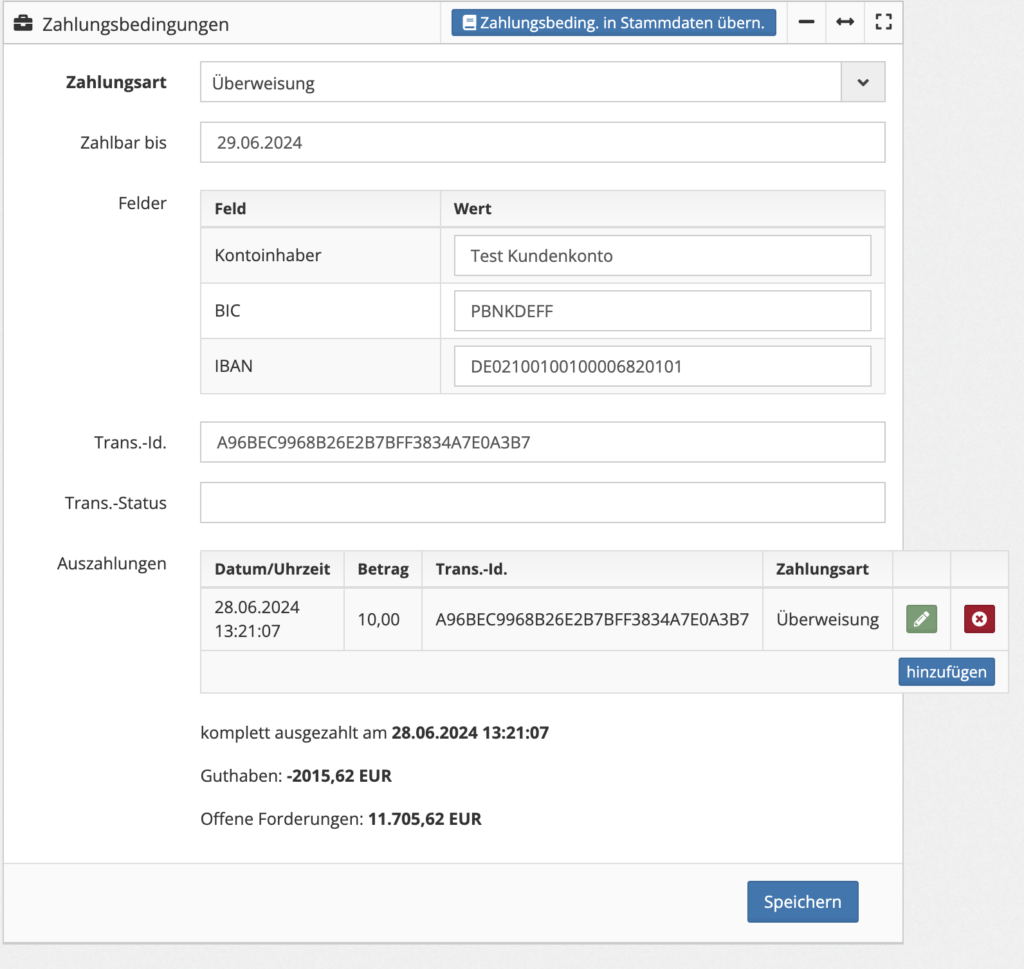Collapse the panel with the minus icon
Image resolution: width=1024 pixels, height=969 pixels.
click(x=807, y=22)
